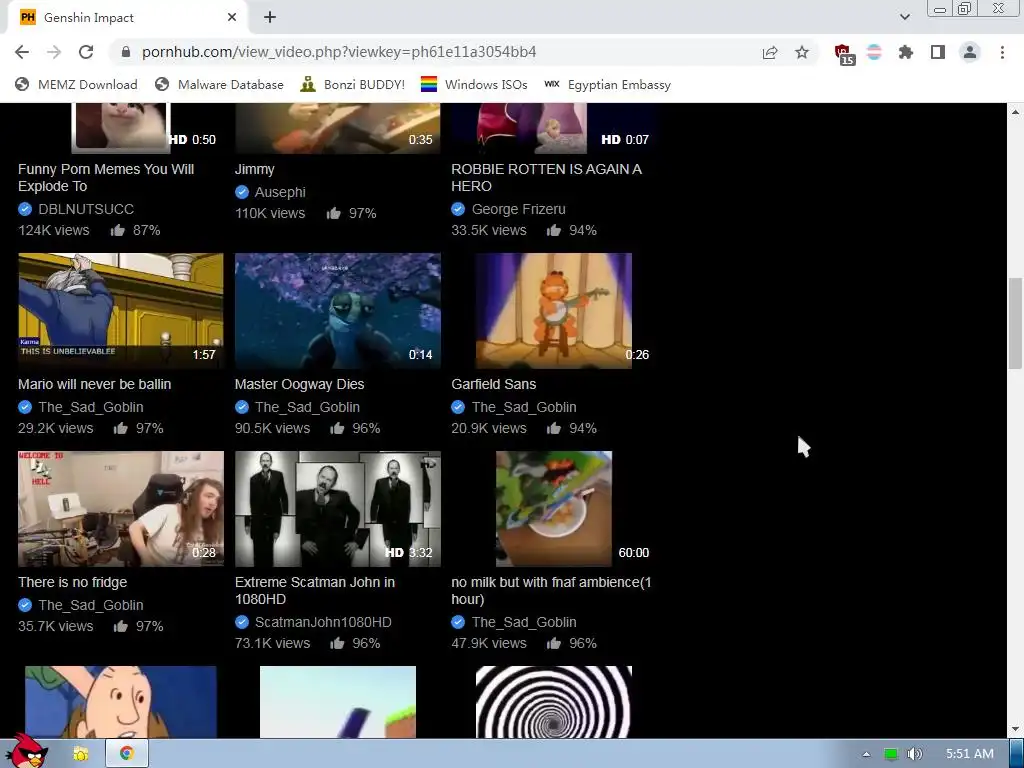Screen dimensions: 1024x768
Task: Toggle the browser side panel
Action: click(938, 52)
